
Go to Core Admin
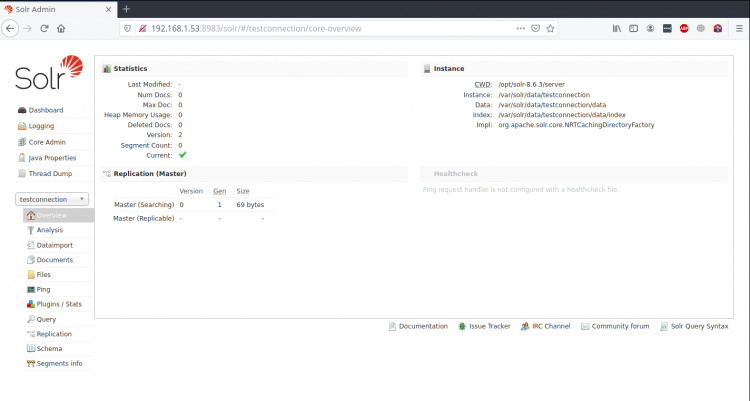click(46, 142)
